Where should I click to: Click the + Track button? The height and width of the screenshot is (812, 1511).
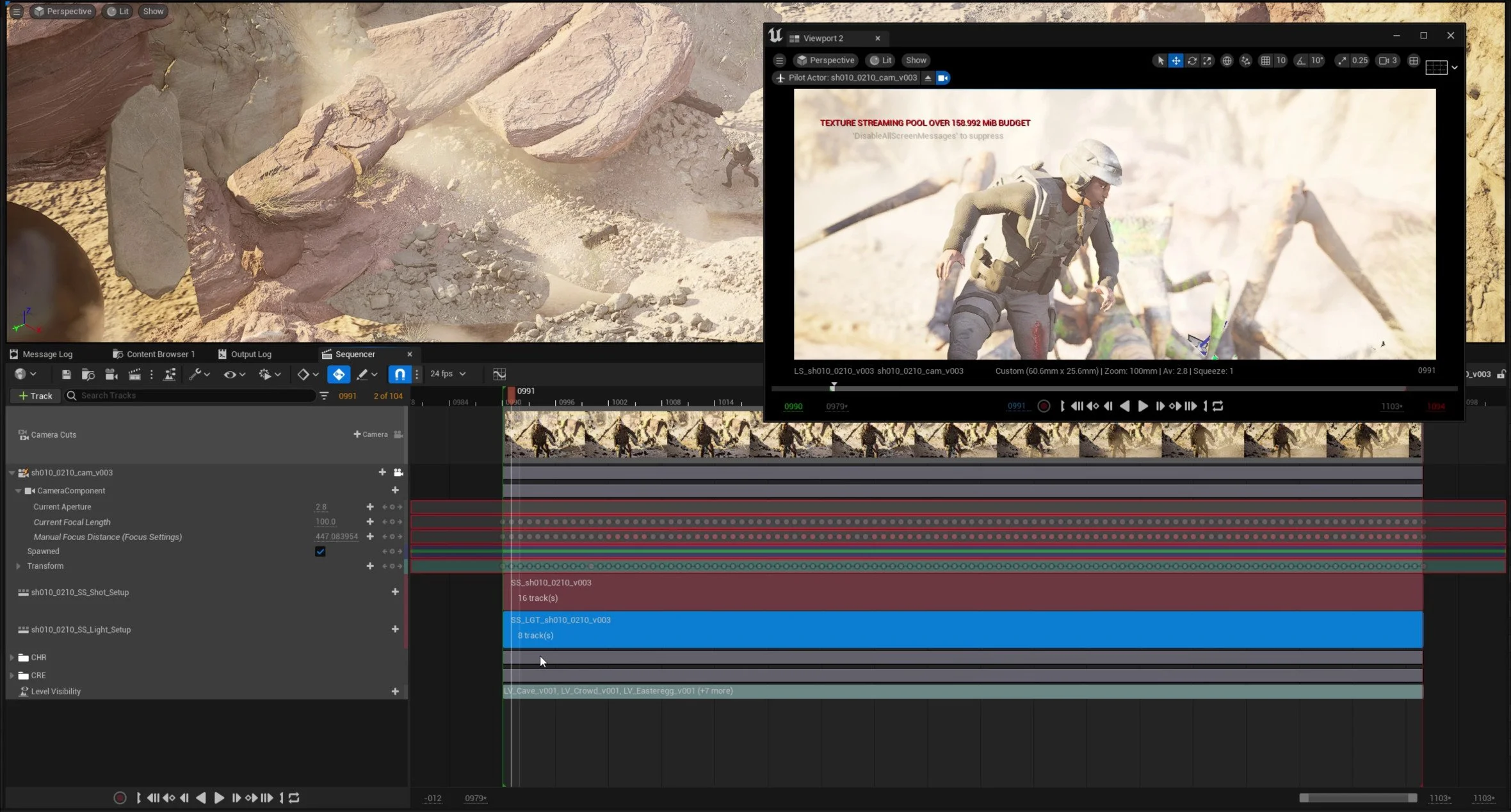tap(36, 396)
